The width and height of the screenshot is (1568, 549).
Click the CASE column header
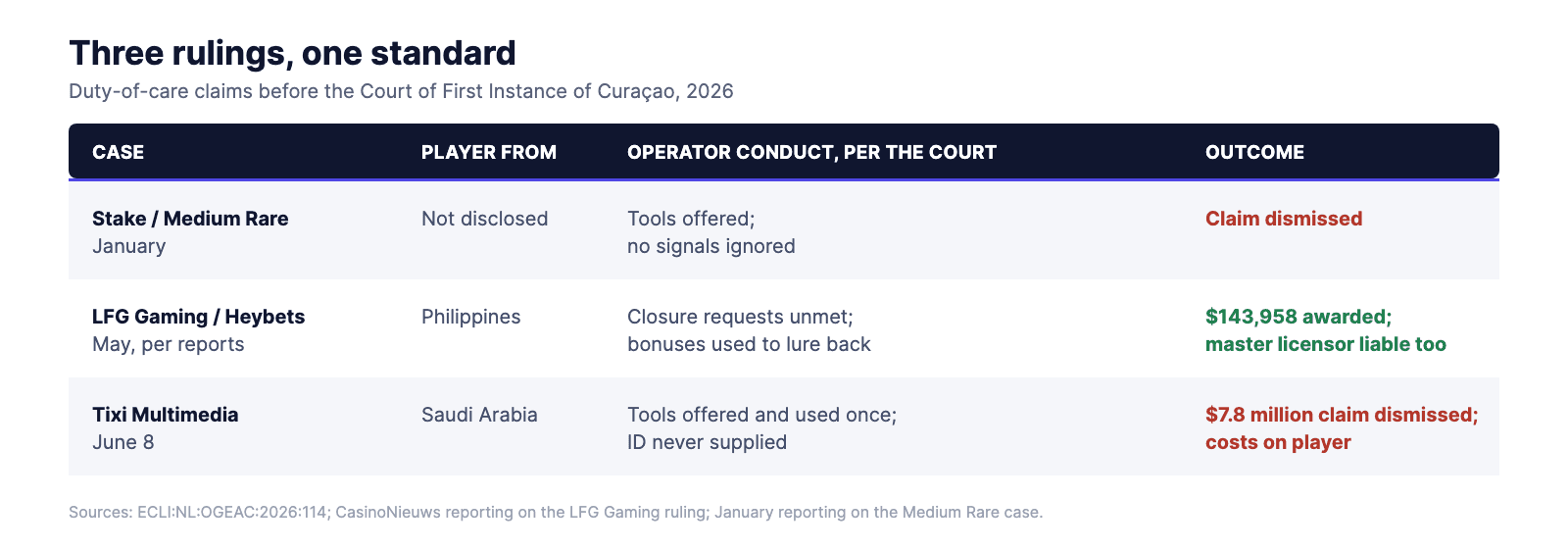click(x=118, y=152)
